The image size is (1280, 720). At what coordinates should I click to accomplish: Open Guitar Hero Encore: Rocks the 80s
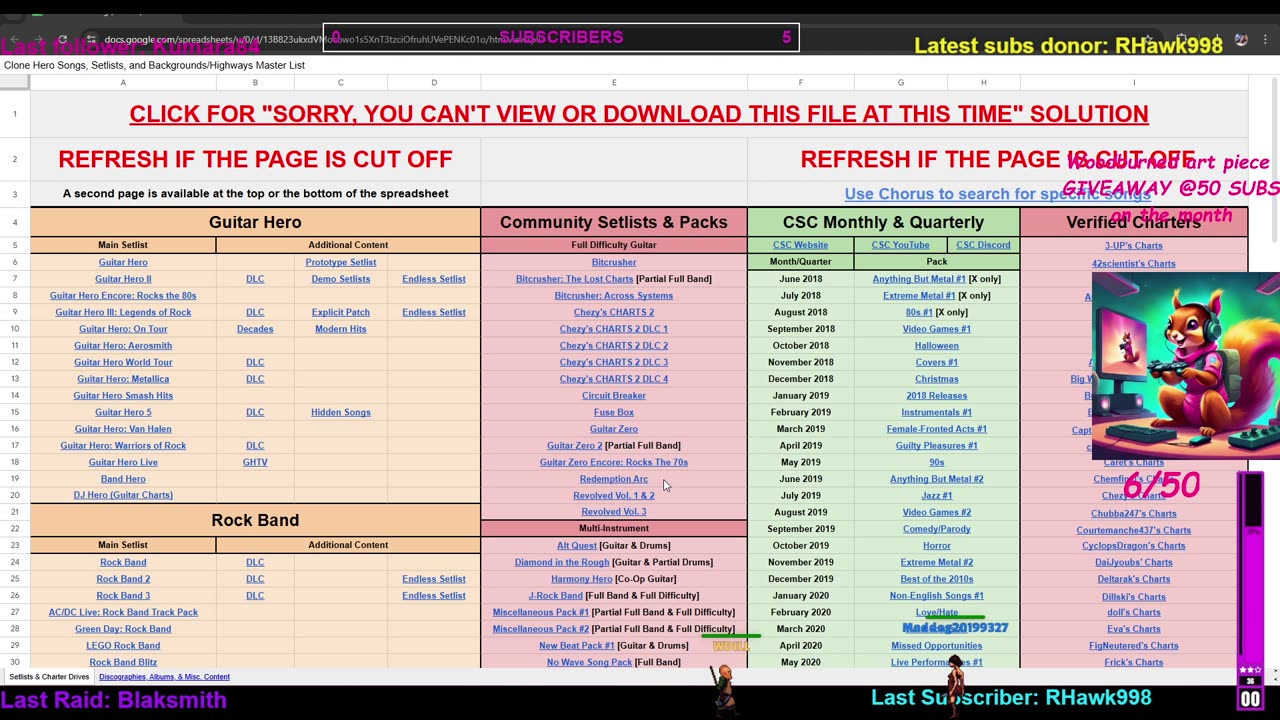tap(123, 296)
